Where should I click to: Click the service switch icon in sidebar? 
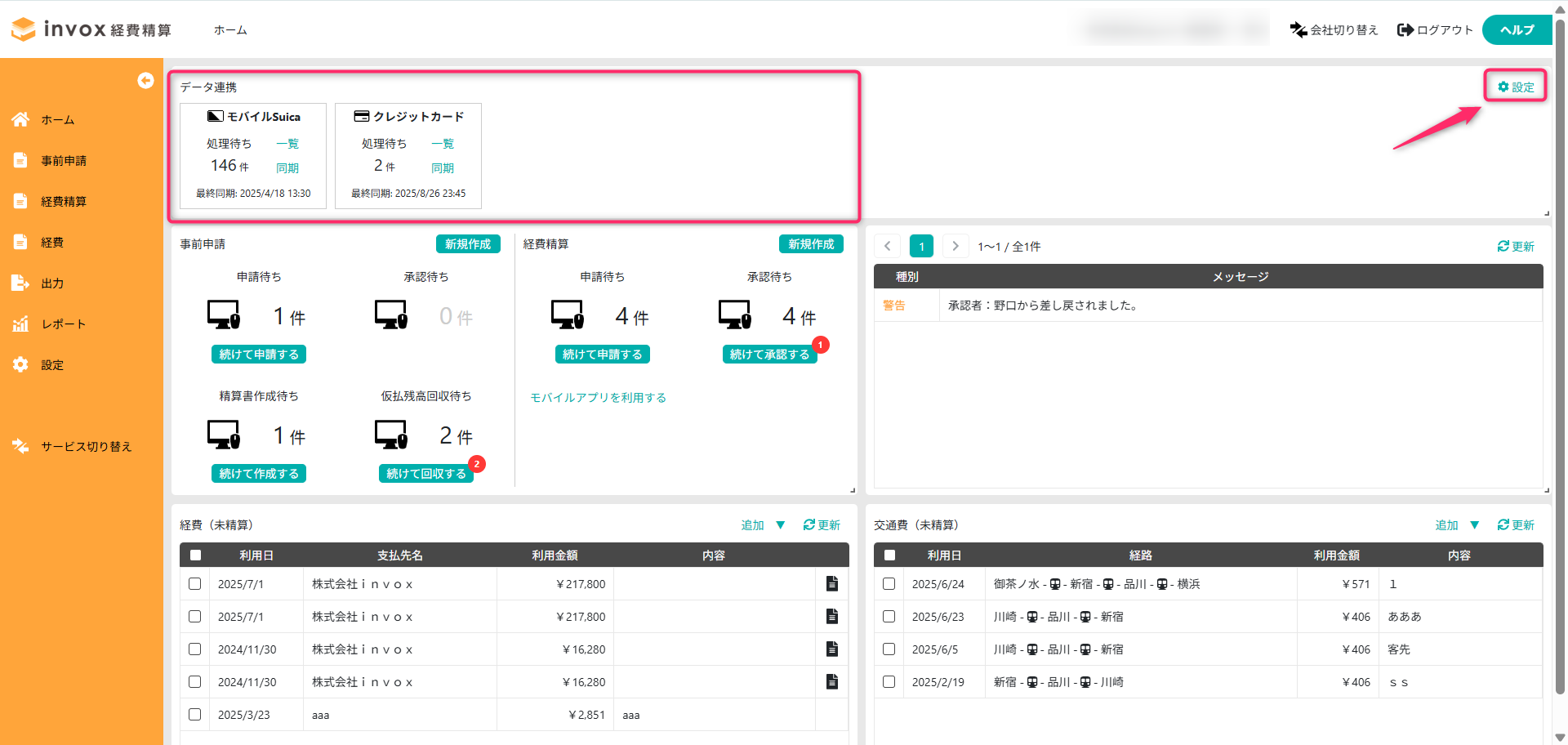20,446
